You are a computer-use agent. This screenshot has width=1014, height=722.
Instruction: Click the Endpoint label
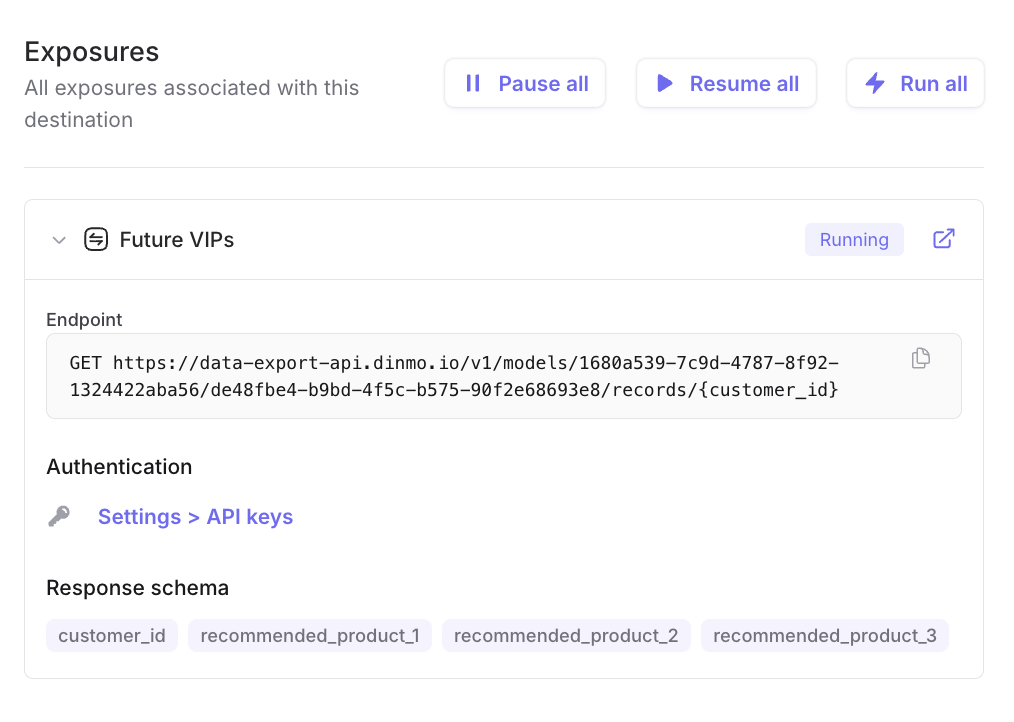(84, 320)
